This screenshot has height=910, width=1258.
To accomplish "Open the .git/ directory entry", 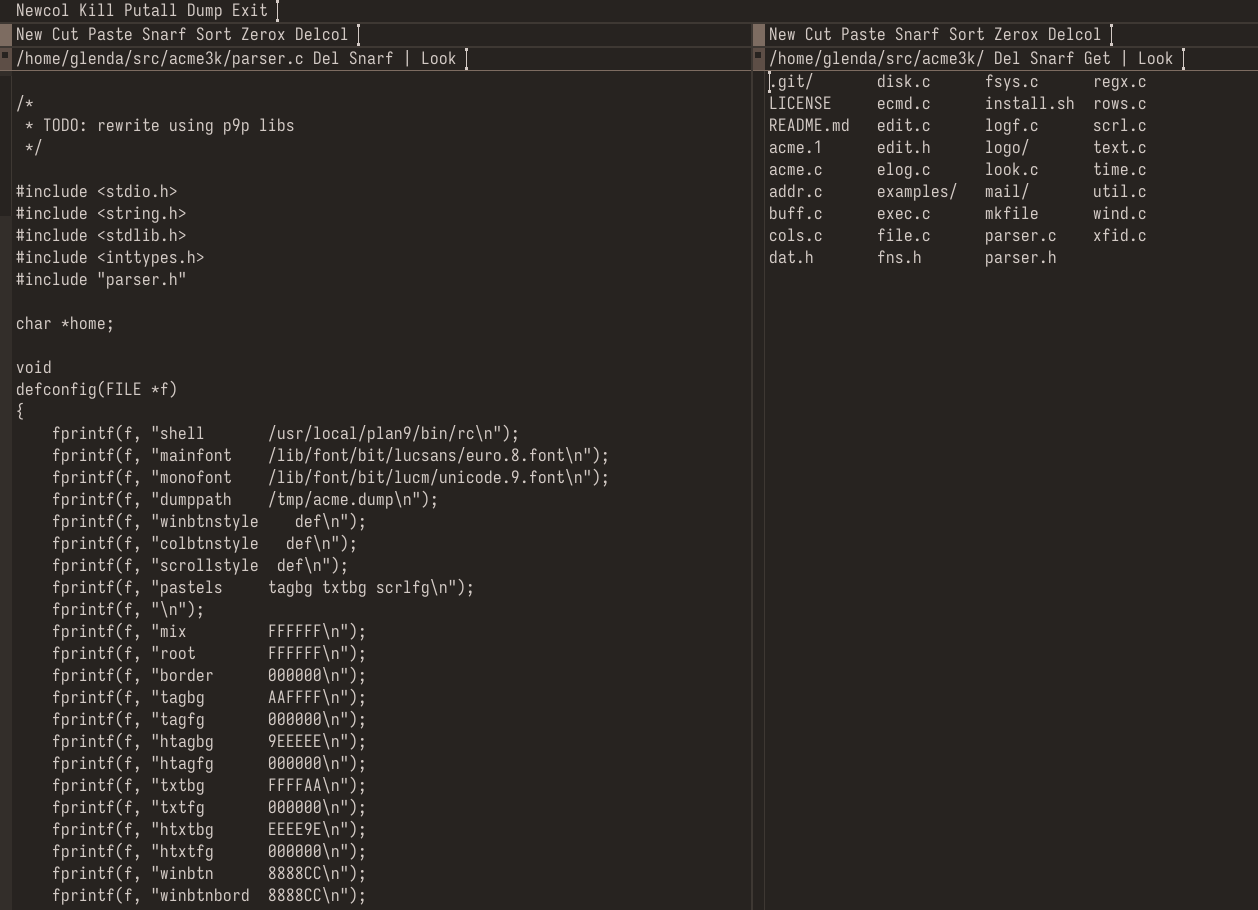I will (791, 82).
